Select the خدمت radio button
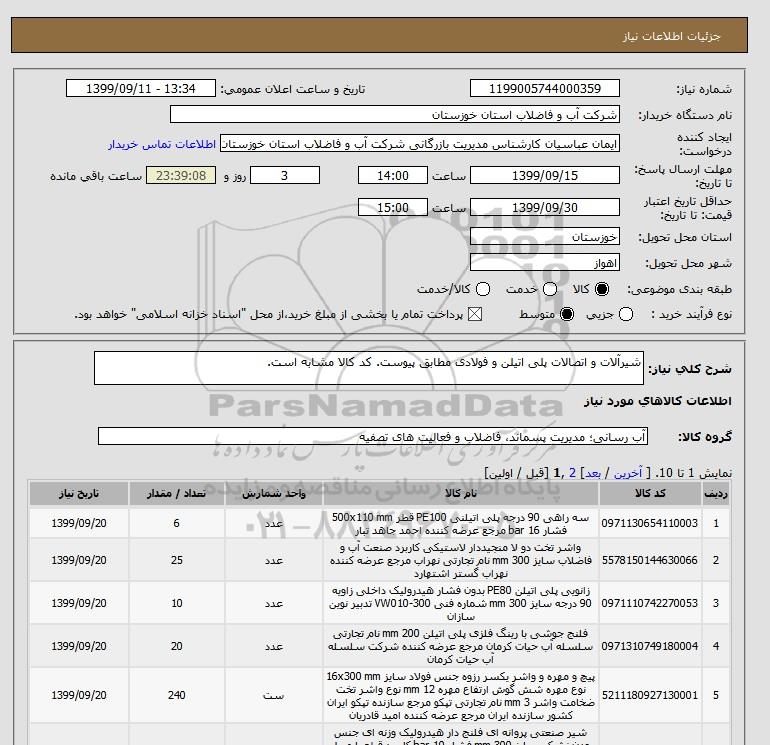Image resolution: width=770 pixels, height=745 pixels. coord(550,289)
